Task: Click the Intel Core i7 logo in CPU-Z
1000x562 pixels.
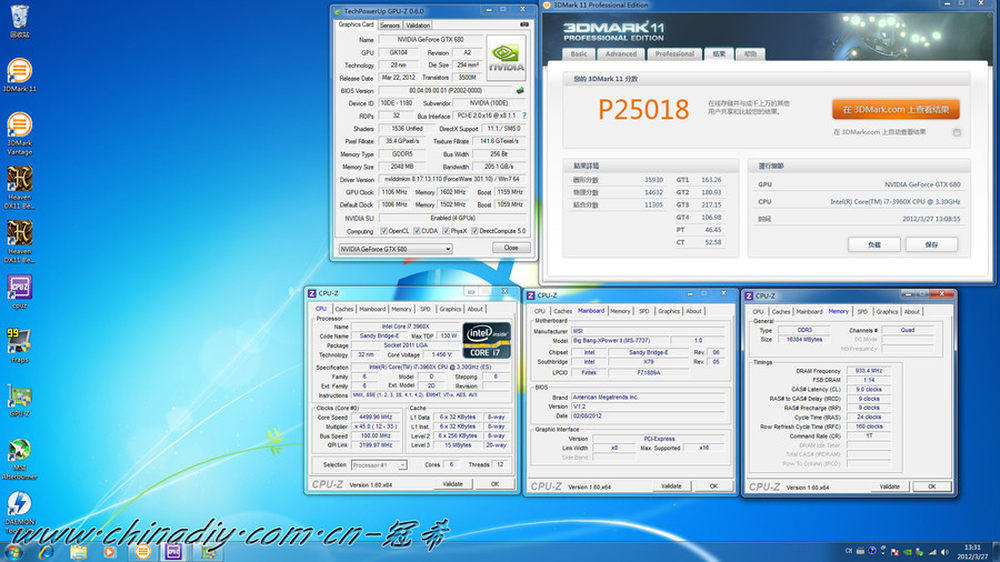Action: 487,340
